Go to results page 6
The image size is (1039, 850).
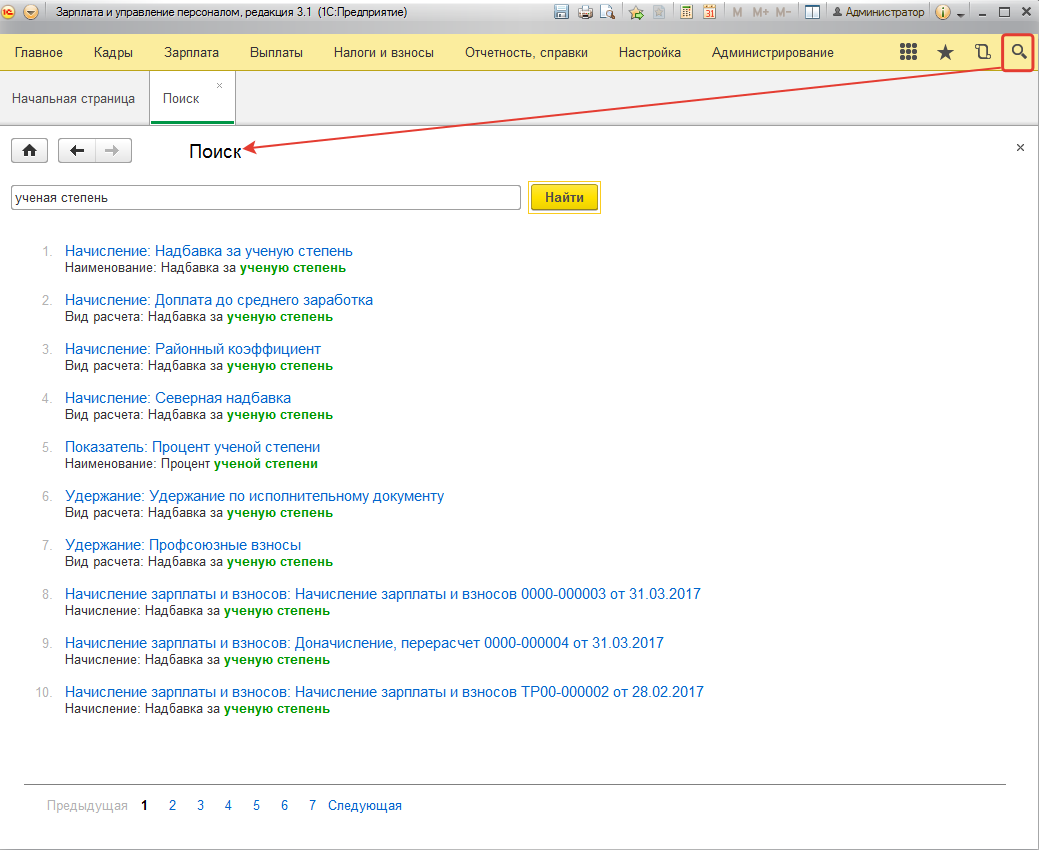point(284,806)
